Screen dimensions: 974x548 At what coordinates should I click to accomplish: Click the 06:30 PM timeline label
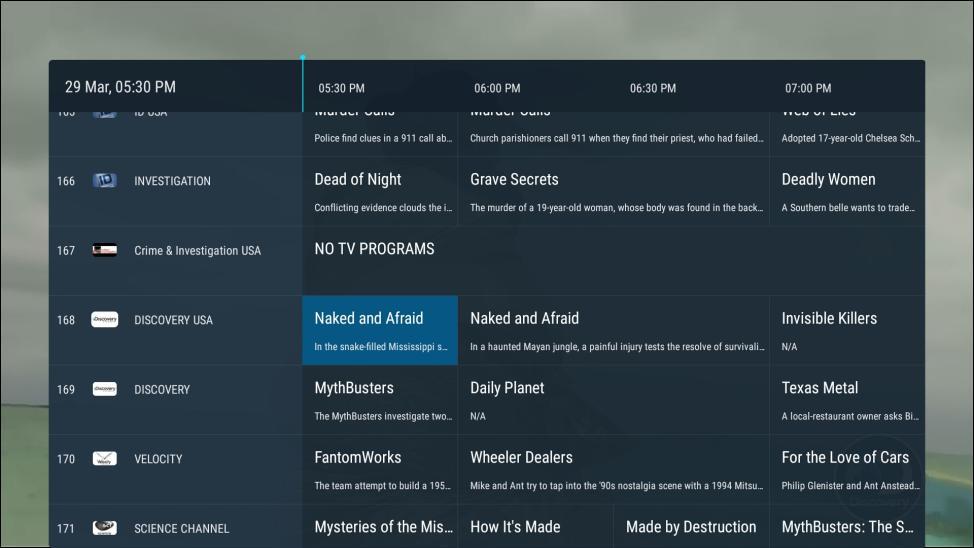click(653, 88)
